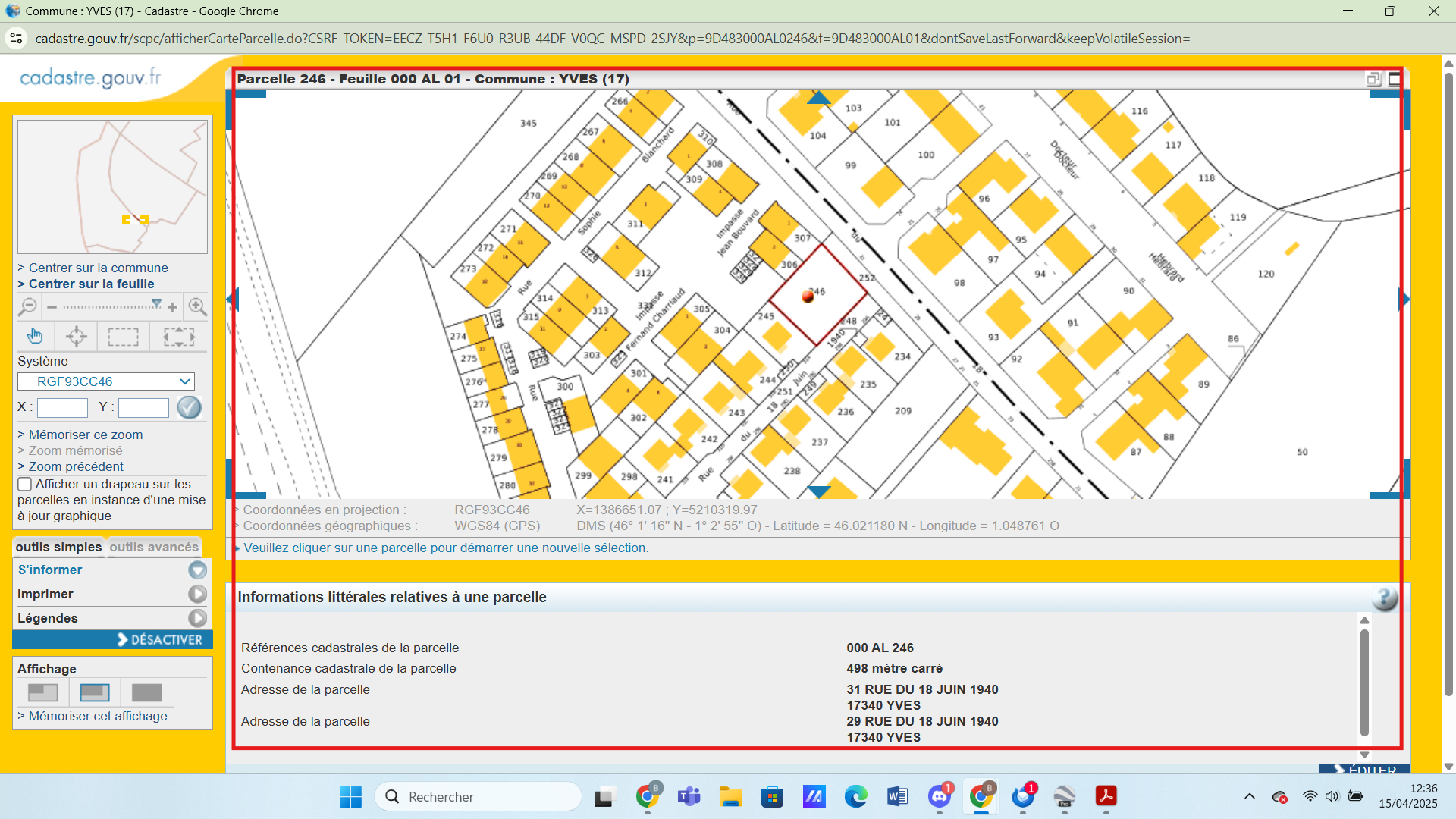Click the Centrer sur la commune link
Viewport: 1456px width, 819px height.
98,268
